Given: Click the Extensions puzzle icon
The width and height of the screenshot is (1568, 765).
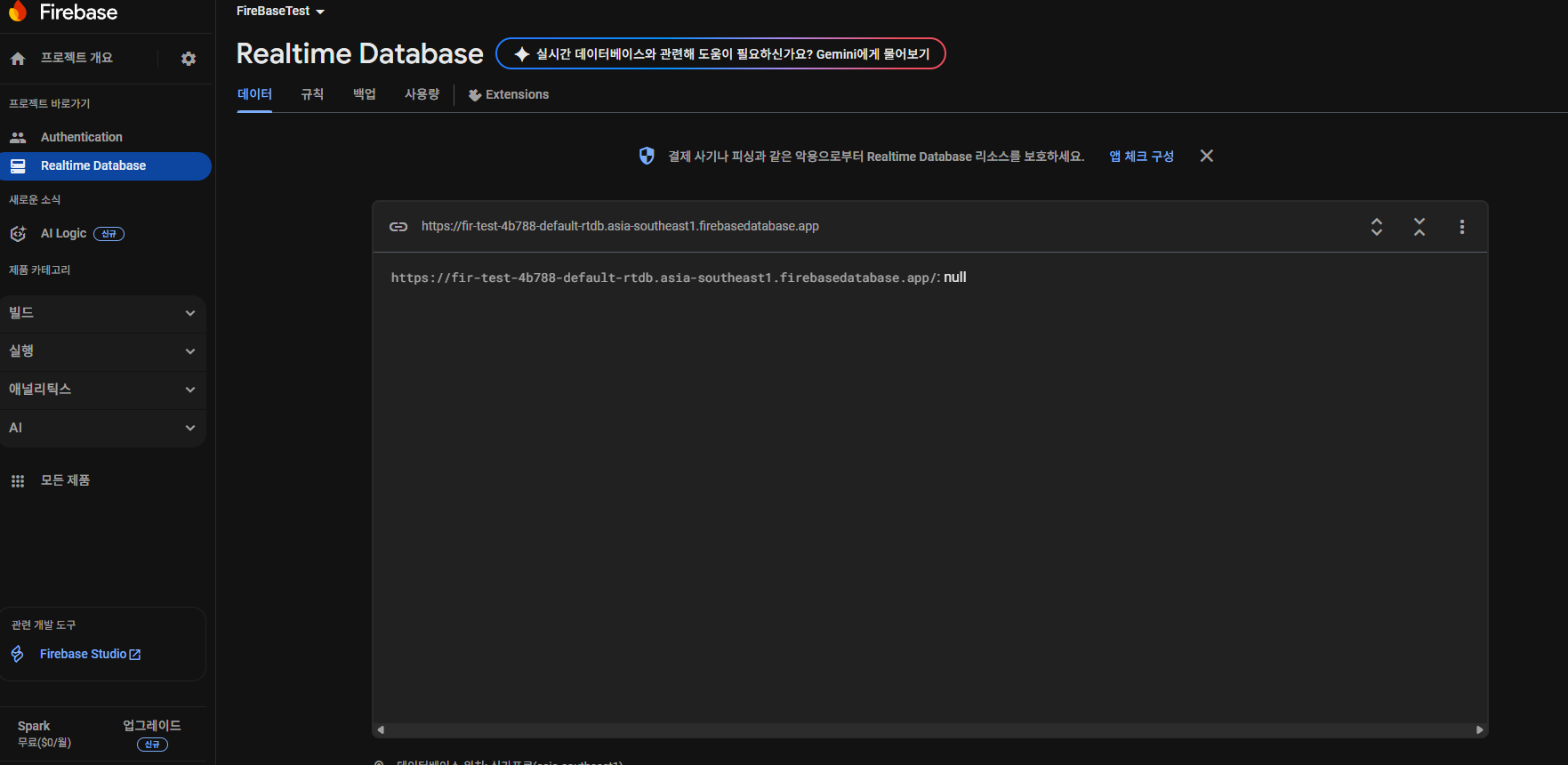Looking at the screenshot, I should click(475, 95).
